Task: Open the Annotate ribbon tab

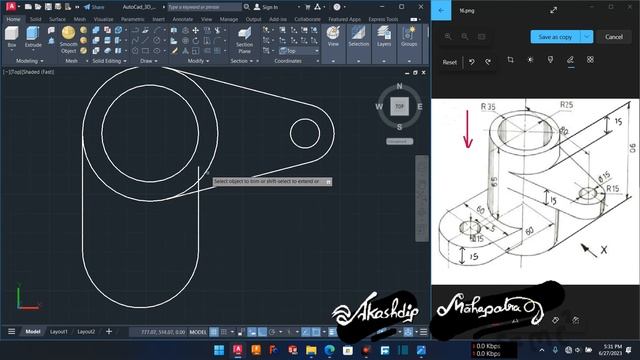Action: (182, 19)
